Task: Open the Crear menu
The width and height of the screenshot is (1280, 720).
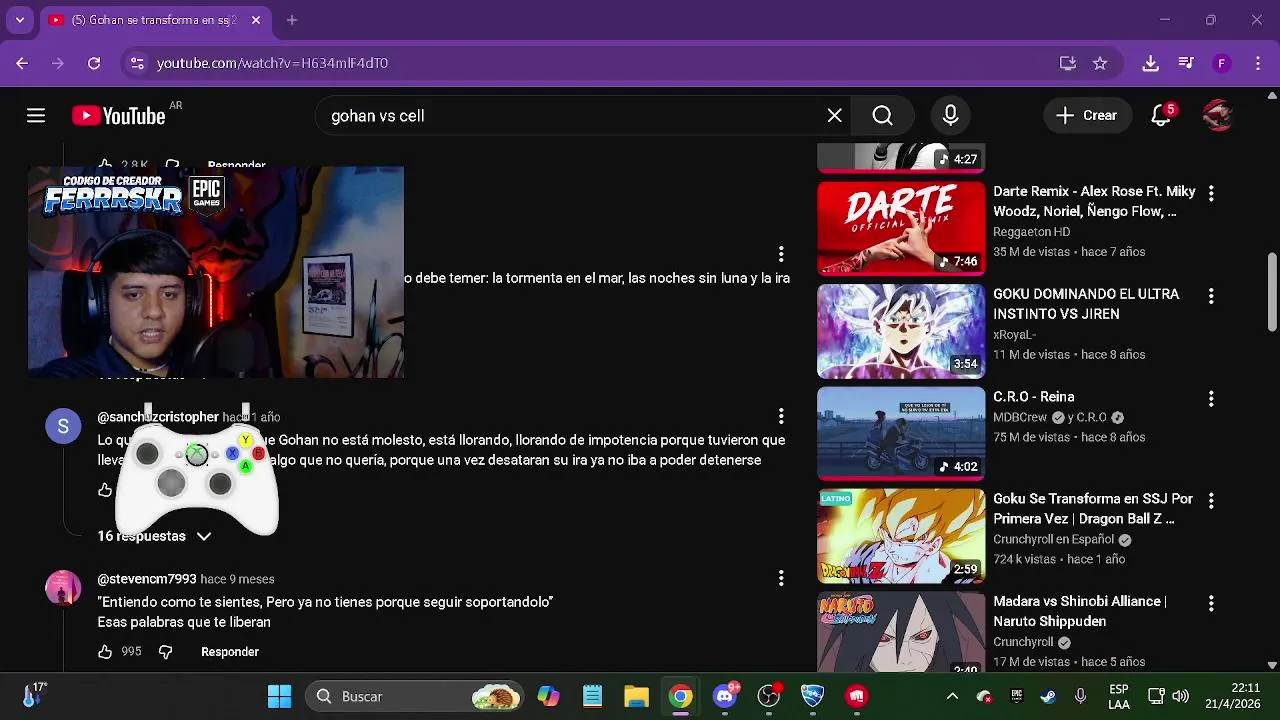Action: click(1087, 116)
